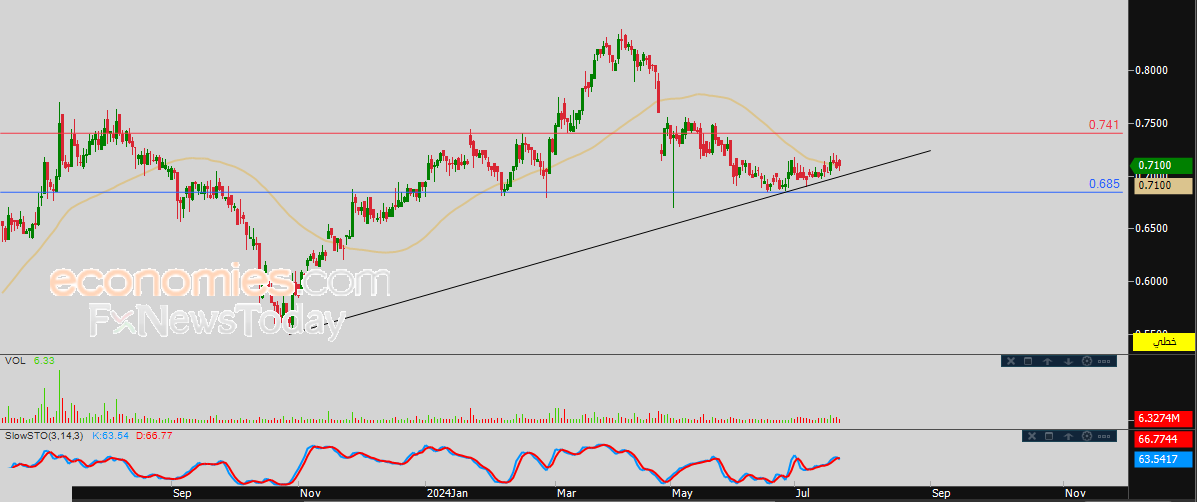1197x502 pixels.
Task: Click the 0.6500 price axis label
Action: click(1153, 228)
